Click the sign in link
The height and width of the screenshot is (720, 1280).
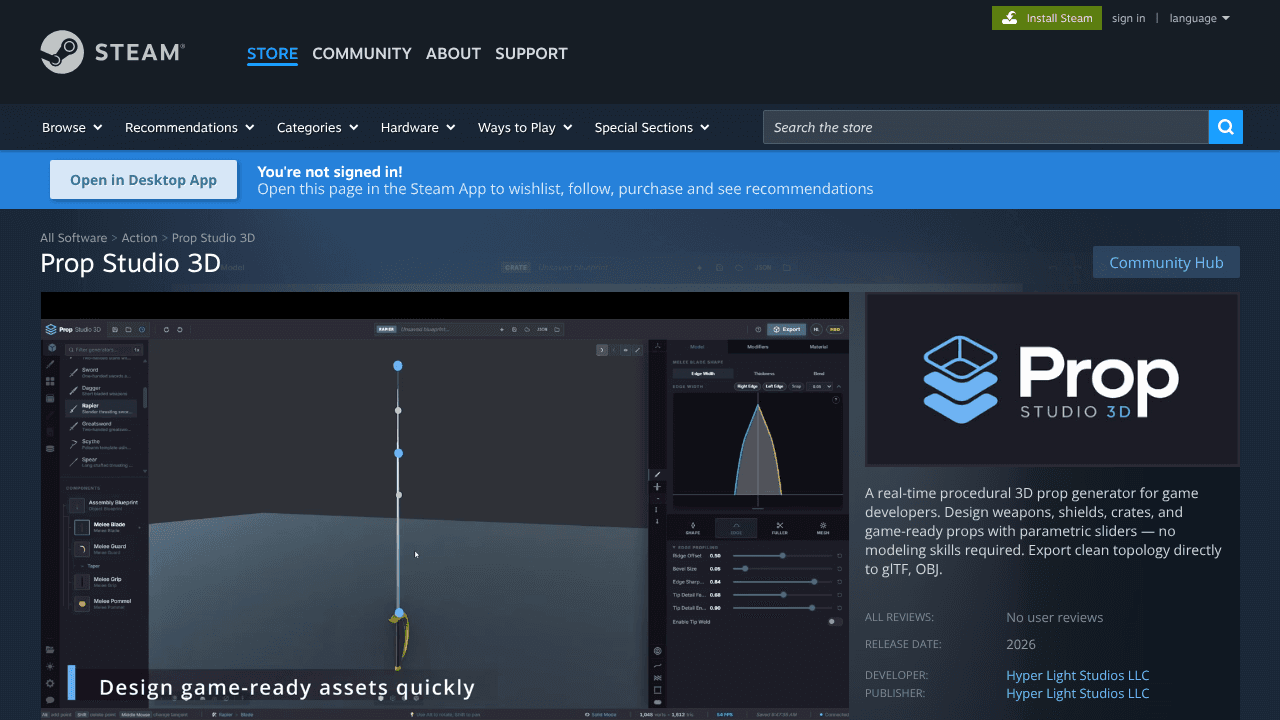pos(1129,18)
